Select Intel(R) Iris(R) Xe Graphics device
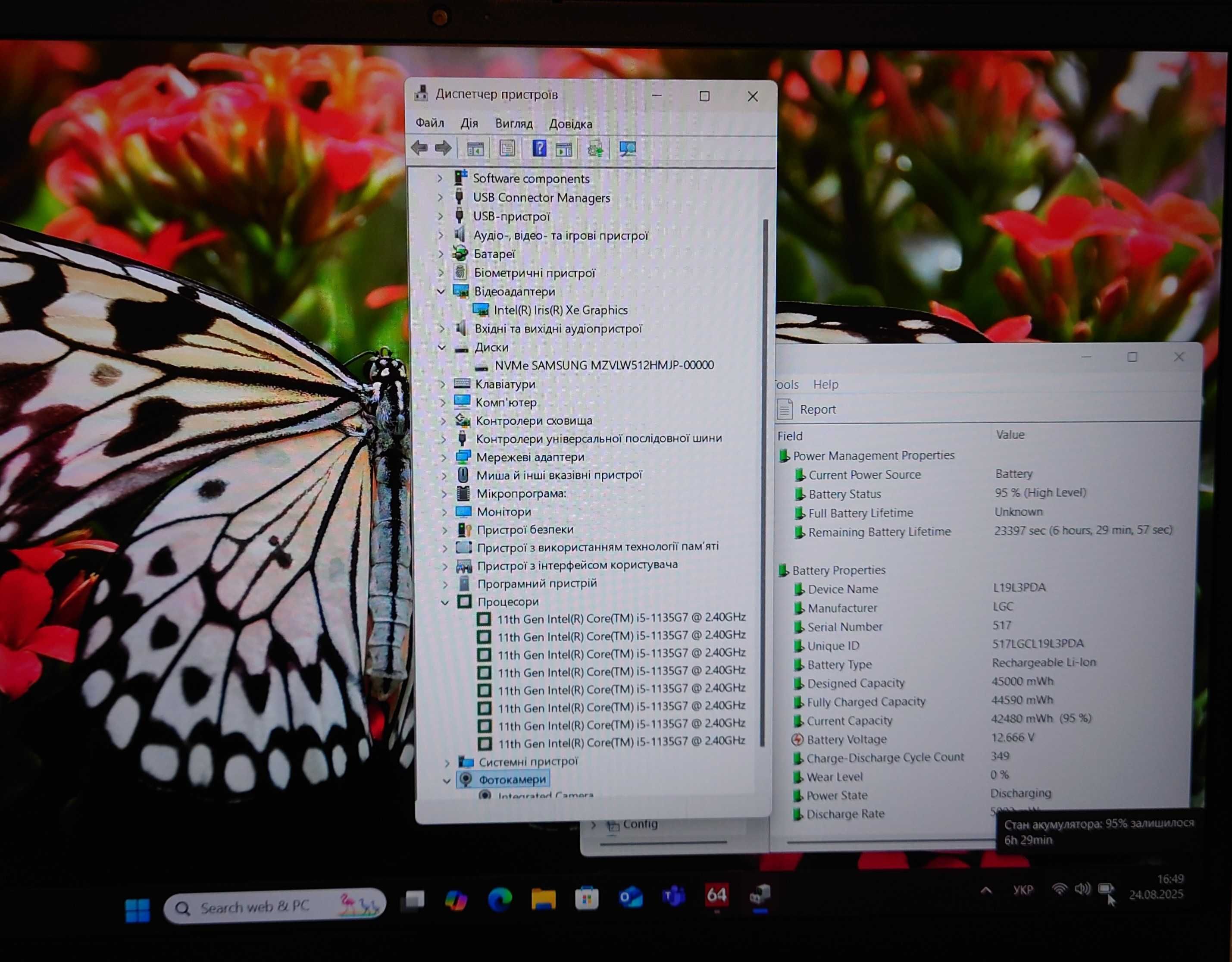1232x962 pixels. pyautogui.click(x=560, y=310)
